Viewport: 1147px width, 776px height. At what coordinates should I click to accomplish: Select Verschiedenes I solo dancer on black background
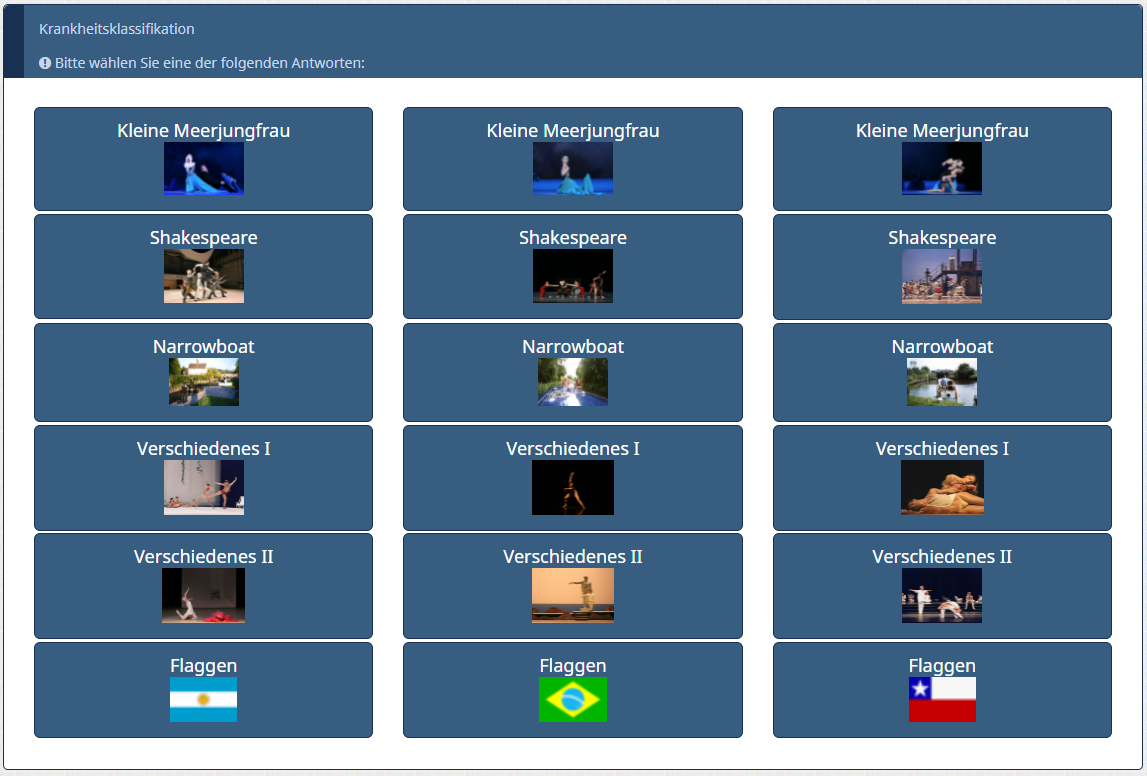572,487
